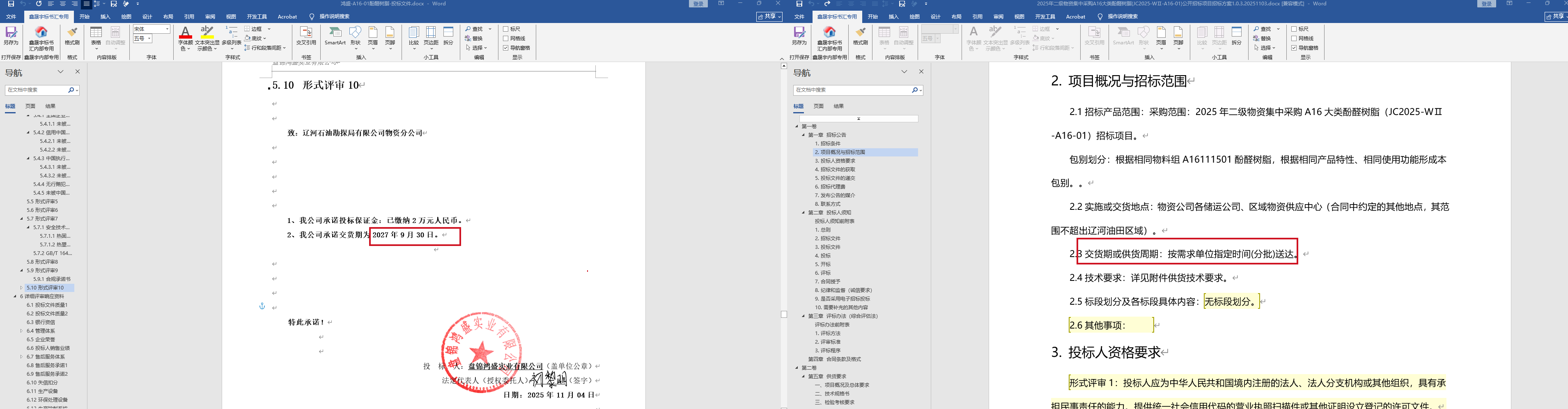Select 5.10 形式评审10 in left navigation
This screenshot has width=1568, height=409.
(46, 287)
